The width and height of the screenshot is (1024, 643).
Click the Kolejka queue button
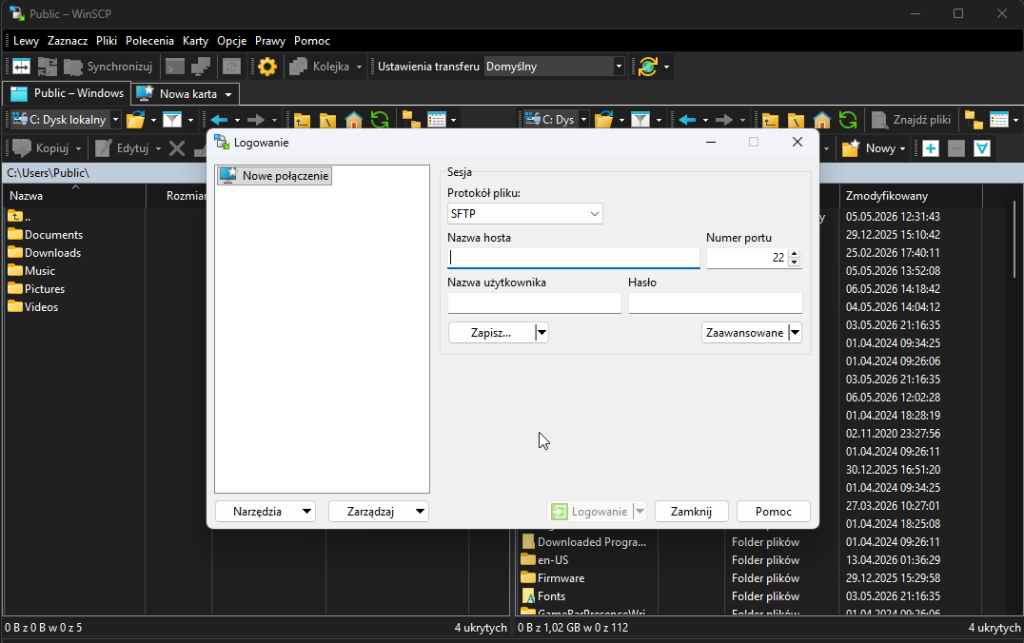(x=320, y=67)
